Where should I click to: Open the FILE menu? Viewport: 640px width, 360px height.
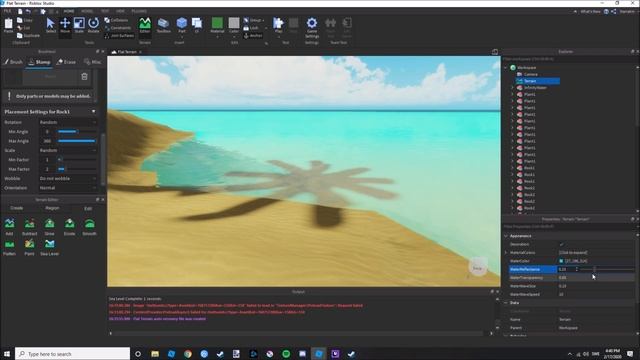[7, 11]
